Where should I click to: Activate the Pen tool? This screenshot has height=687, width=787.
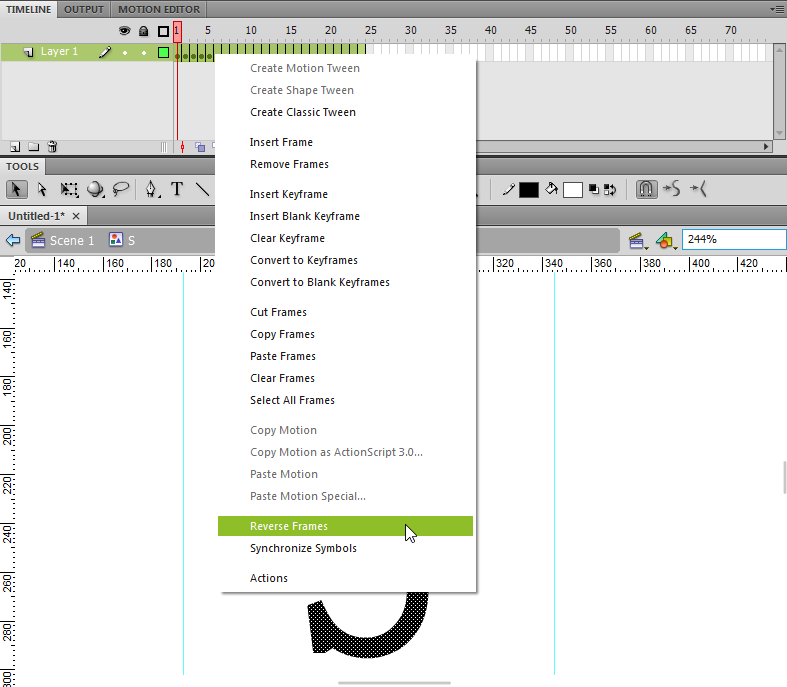(152, 190)
